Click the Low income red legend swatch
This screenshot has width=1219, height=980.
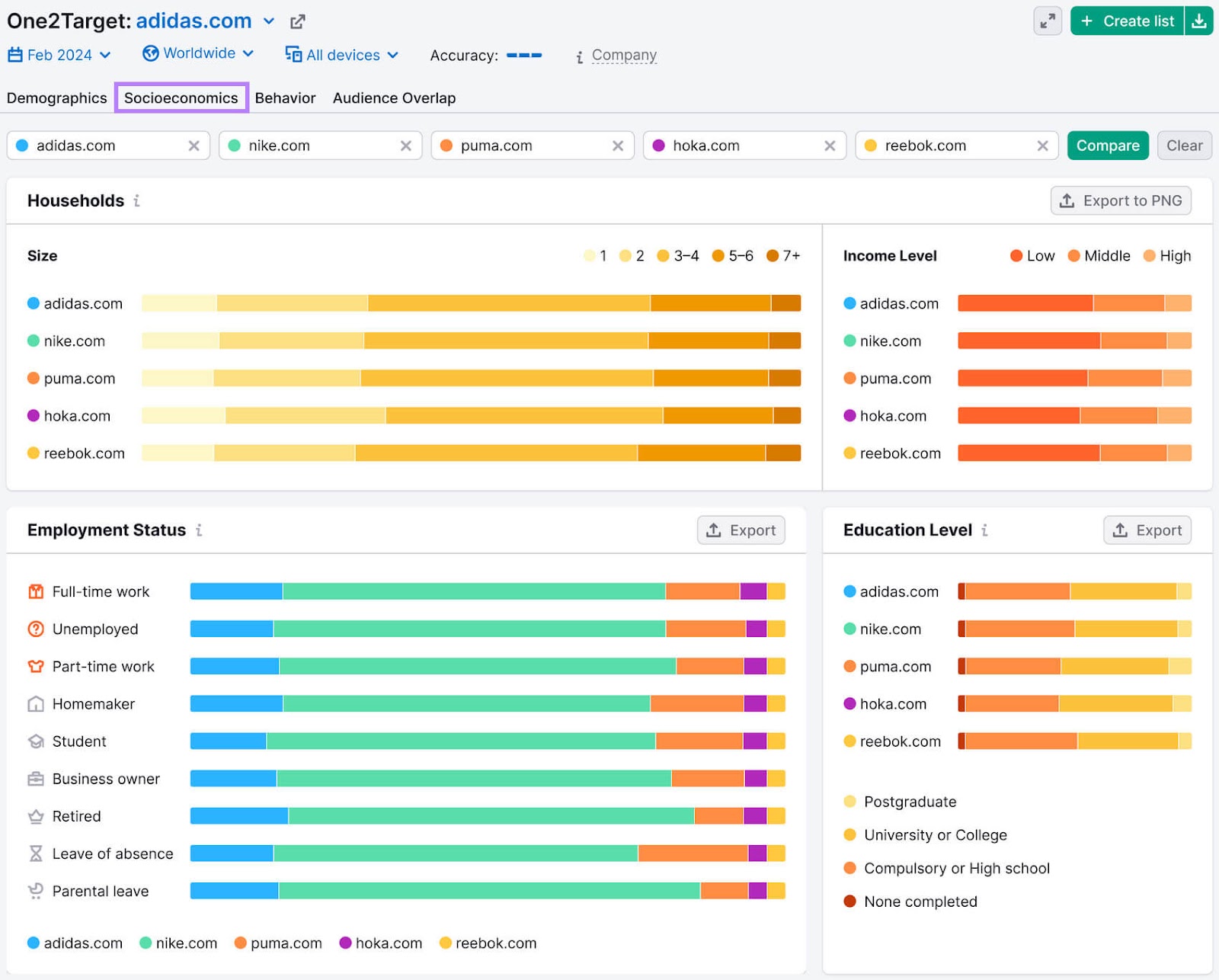tap(1017, 256)
